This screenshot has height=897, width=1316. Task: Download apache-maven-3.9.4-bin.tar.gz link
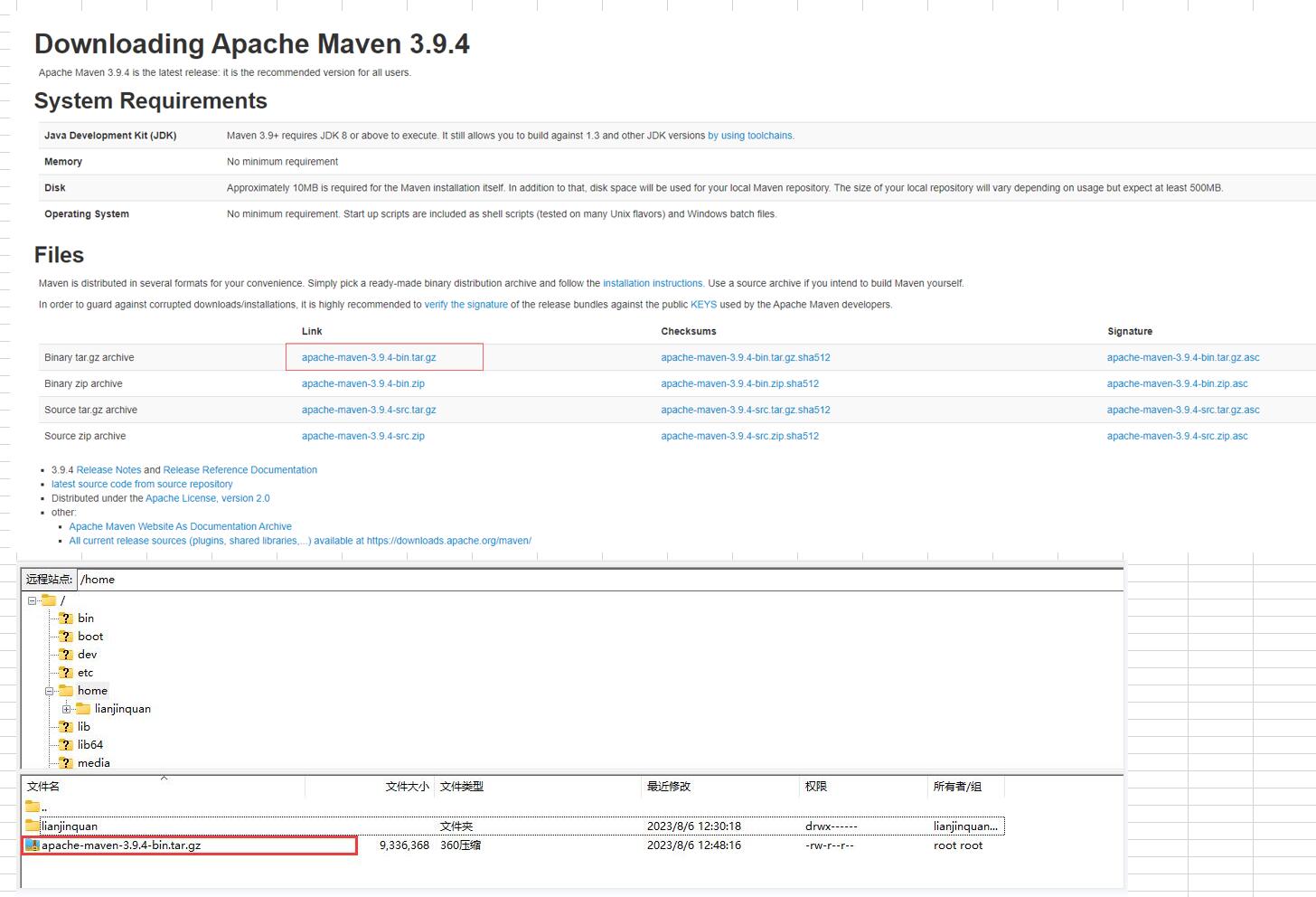[x=369, y=357]
